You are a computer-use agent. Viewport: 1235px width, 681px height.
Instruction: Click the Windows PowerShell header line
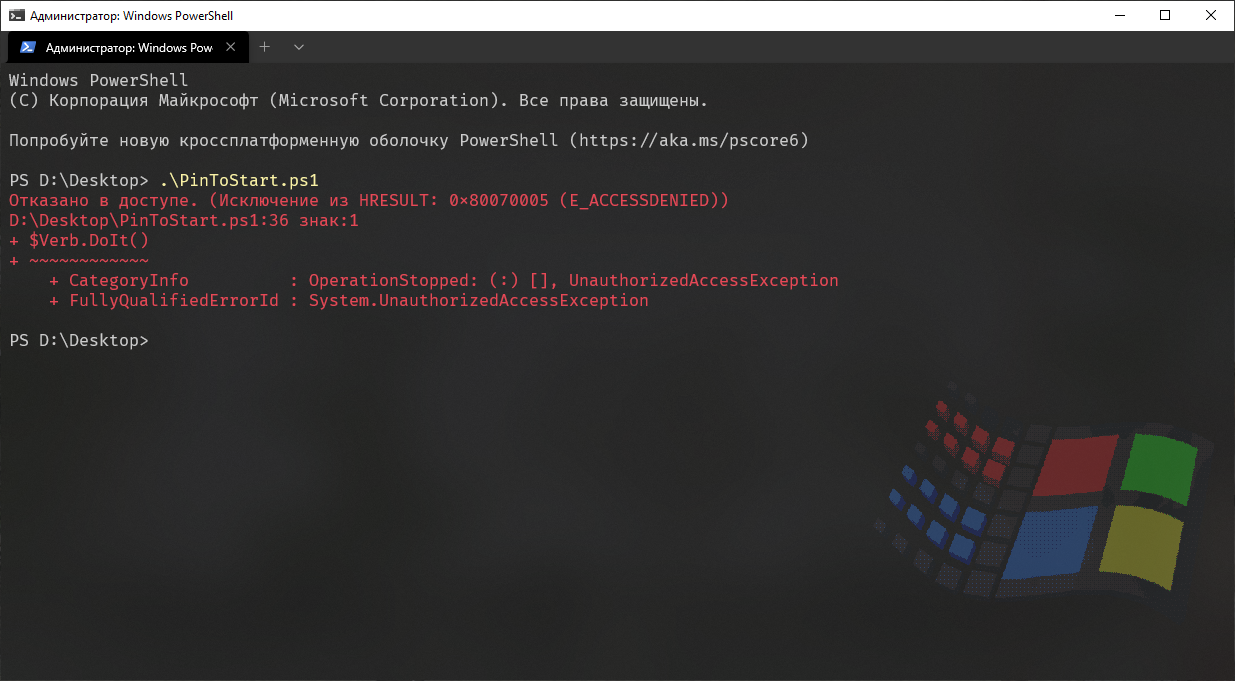tap(99, 81)
